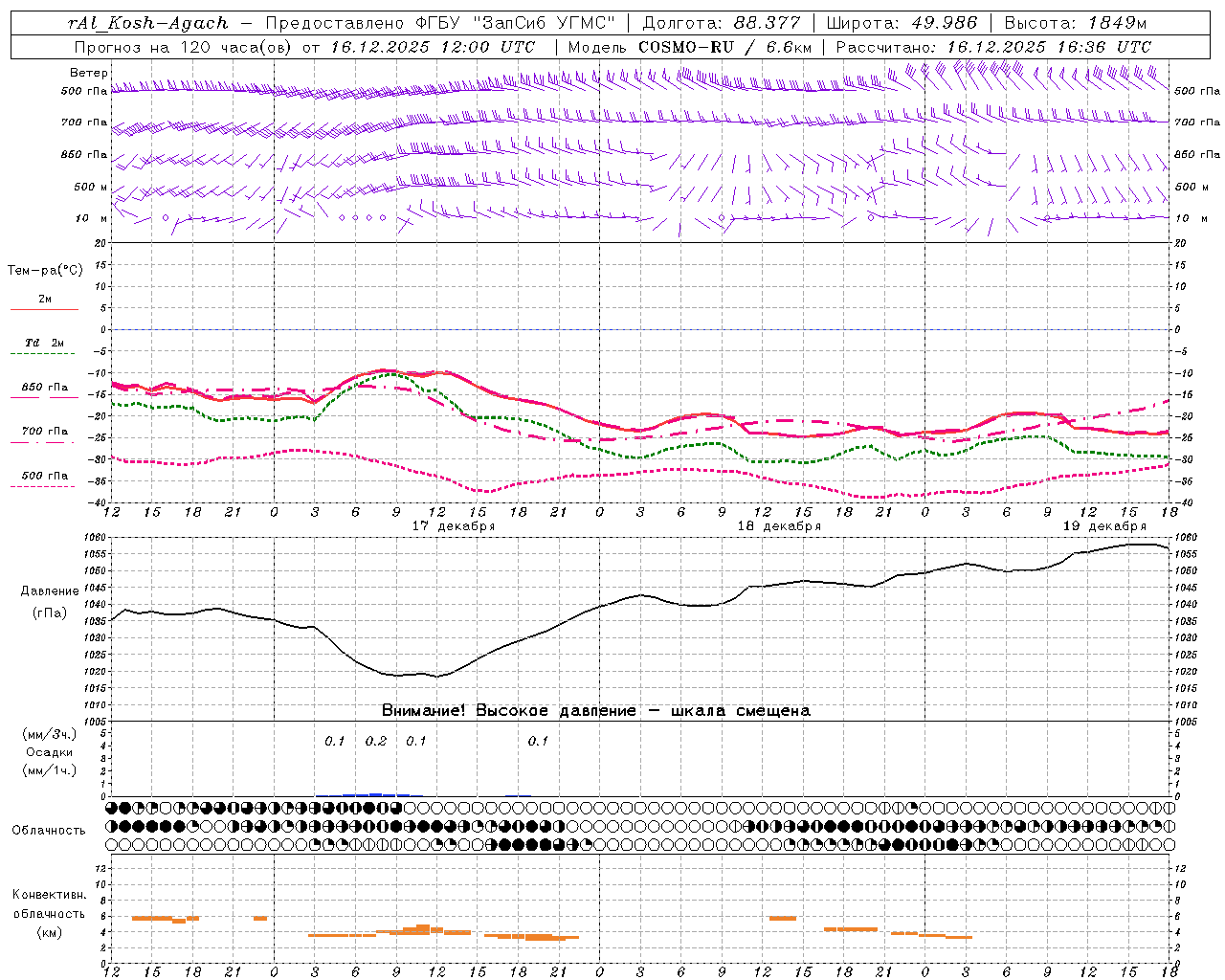1225x980 pixels.
Task: Click the Ветер panel label
Action: pyautogui.click(x=89, y=73)
